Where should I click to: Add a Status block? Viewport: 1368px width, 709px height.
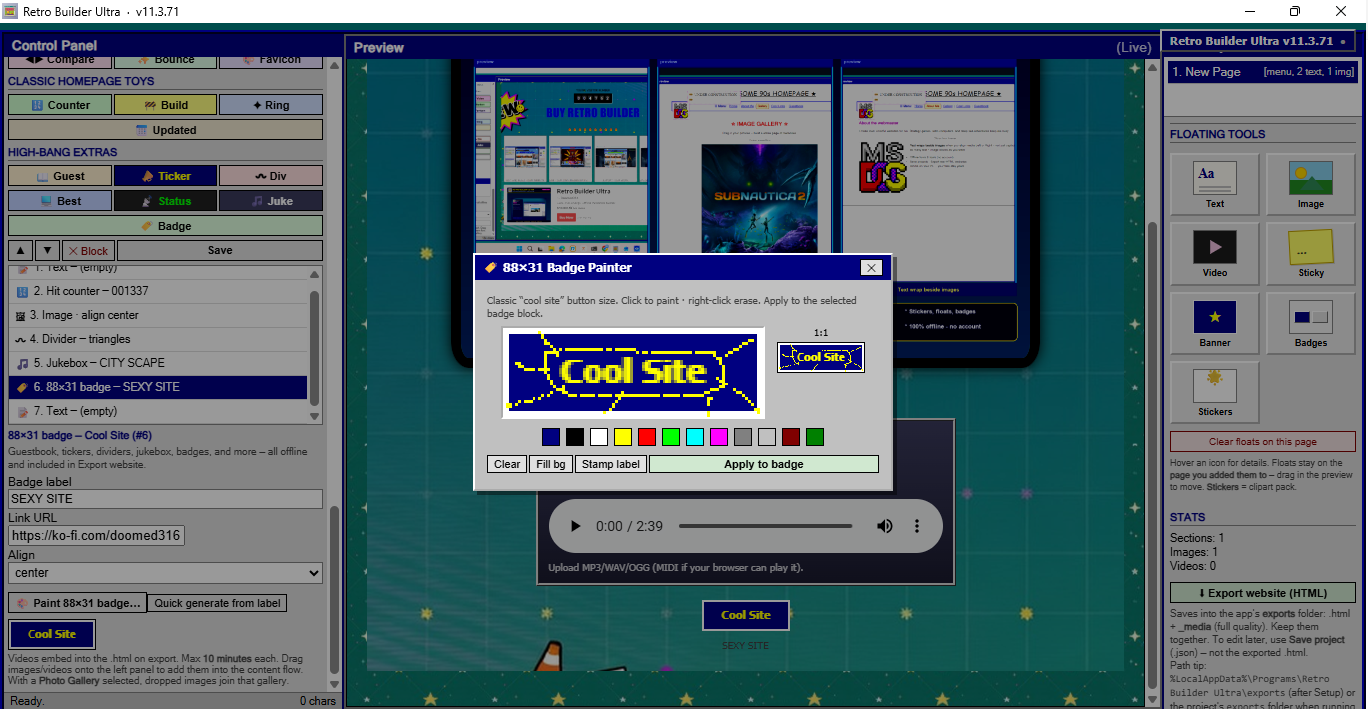tap(165, 201)
